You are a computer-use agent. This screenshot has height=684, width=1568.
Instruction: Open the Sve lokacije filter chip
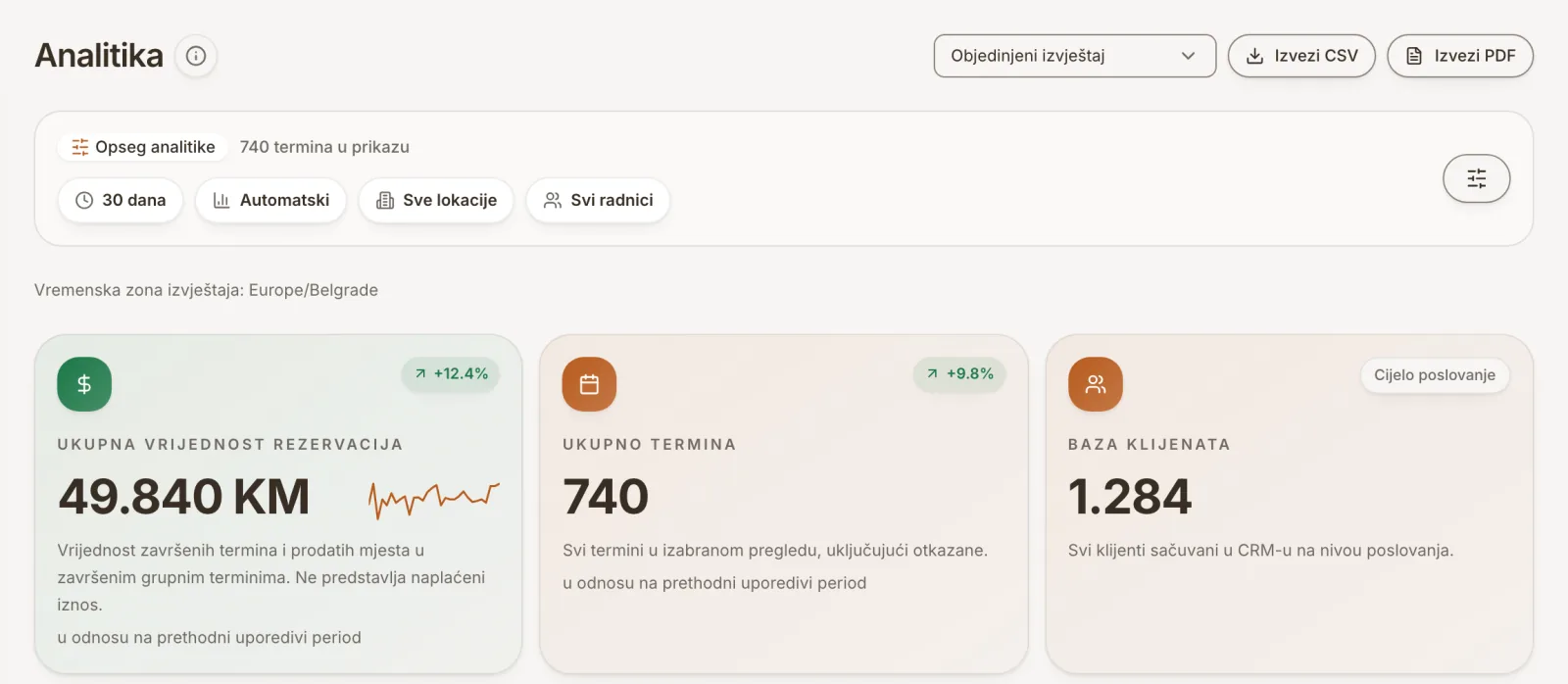(x=436, y=200)
